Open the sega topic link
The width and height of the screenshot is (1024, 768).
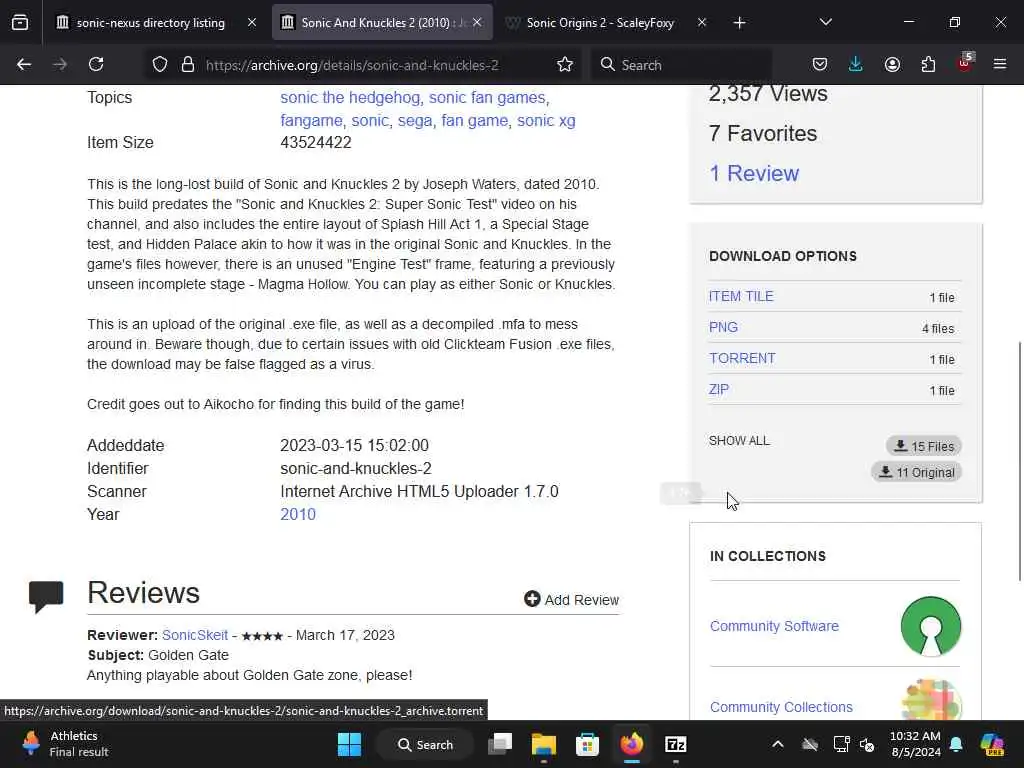coord(415,121)
